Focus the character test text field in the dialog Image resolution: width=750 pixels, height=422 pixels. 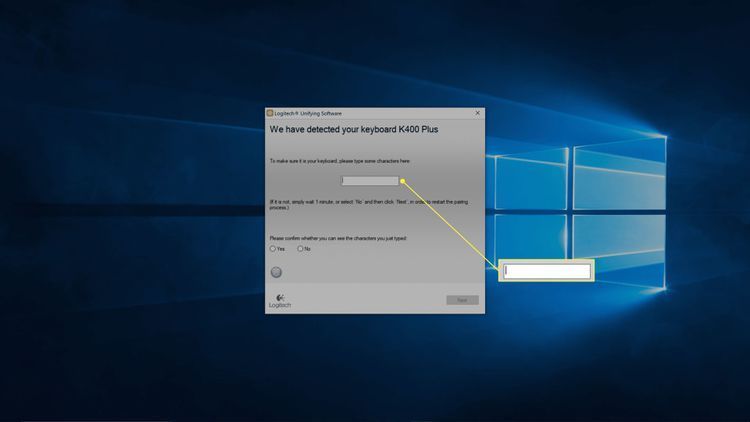coord(370,181)
